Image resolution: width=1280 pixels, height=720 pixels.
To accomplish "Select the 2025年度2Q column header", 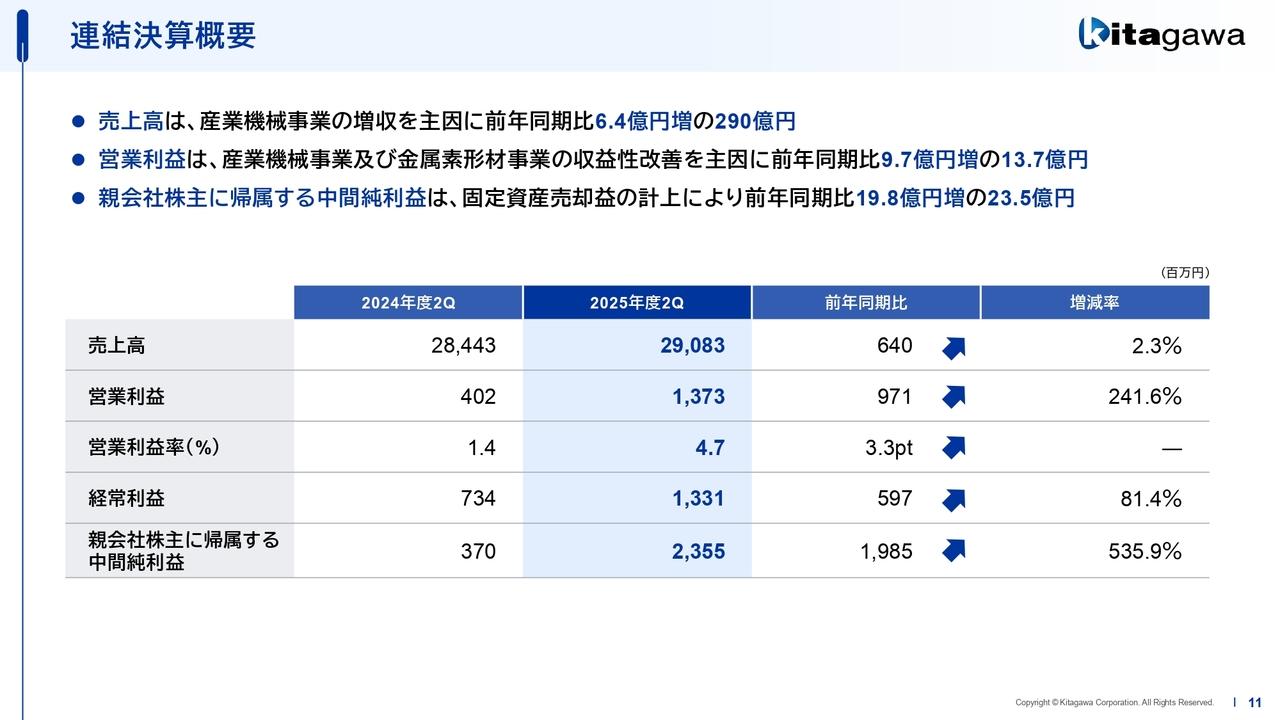I will pos(636,302).
